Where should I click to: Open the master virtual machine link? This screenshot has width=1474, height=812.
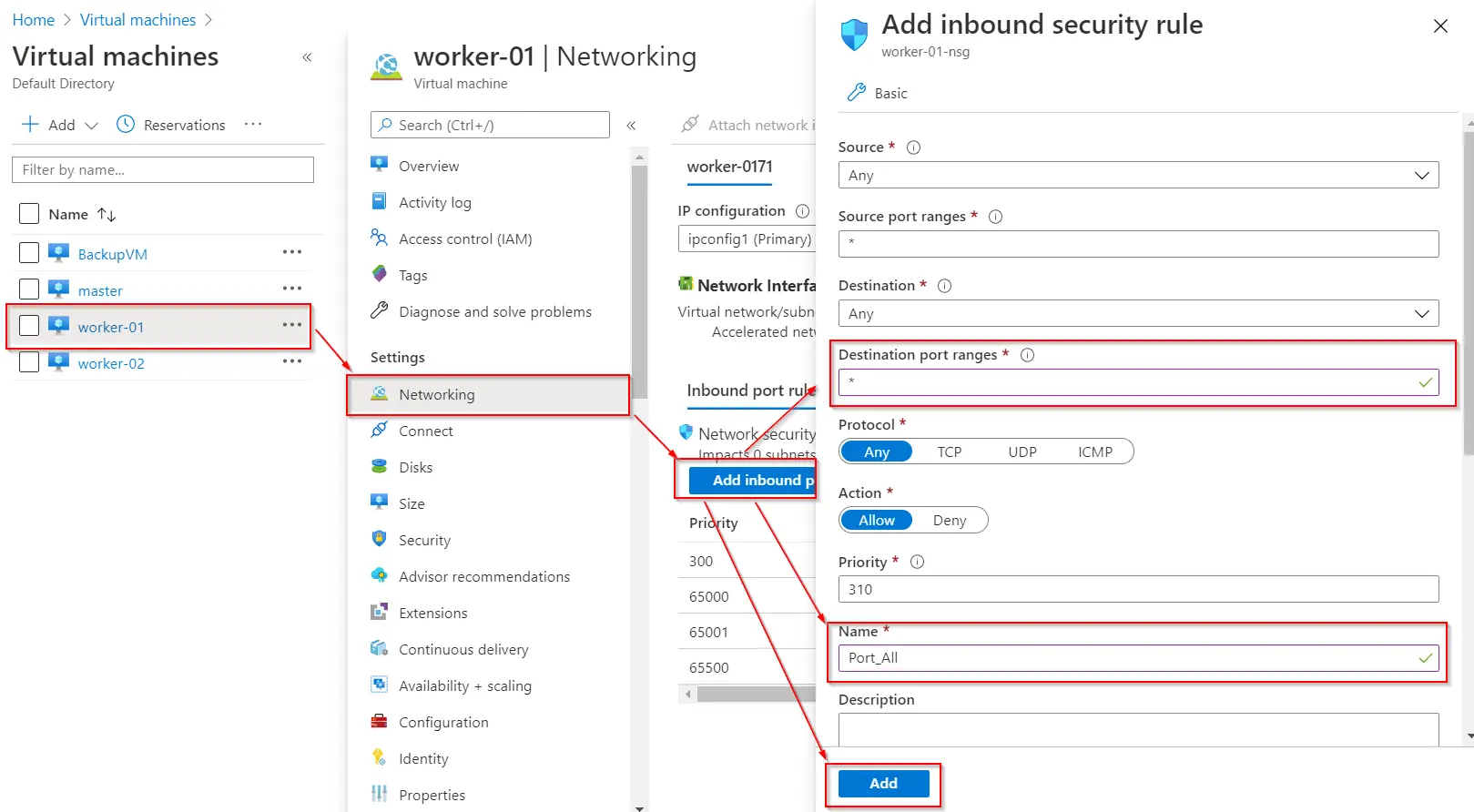pyautogui.click(x=100, y=291)
